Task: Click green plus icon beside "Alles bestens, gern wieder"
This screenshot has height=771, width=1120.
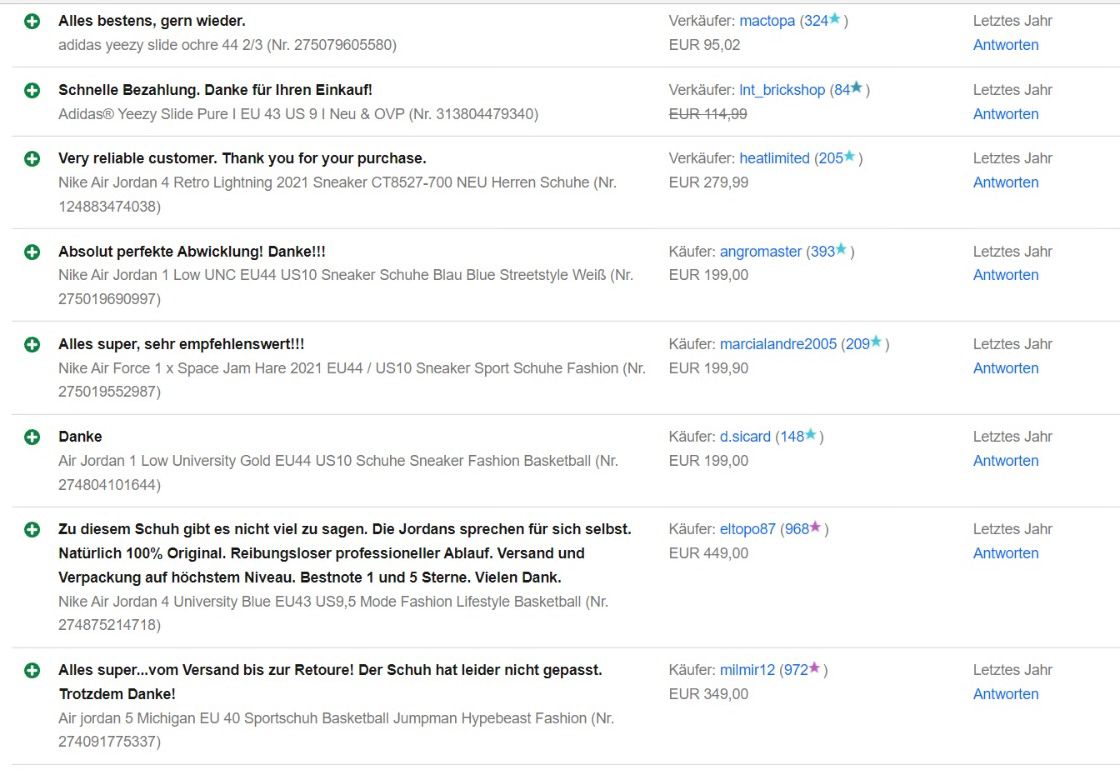Action: pyautogui.click(x=32, y=21)
